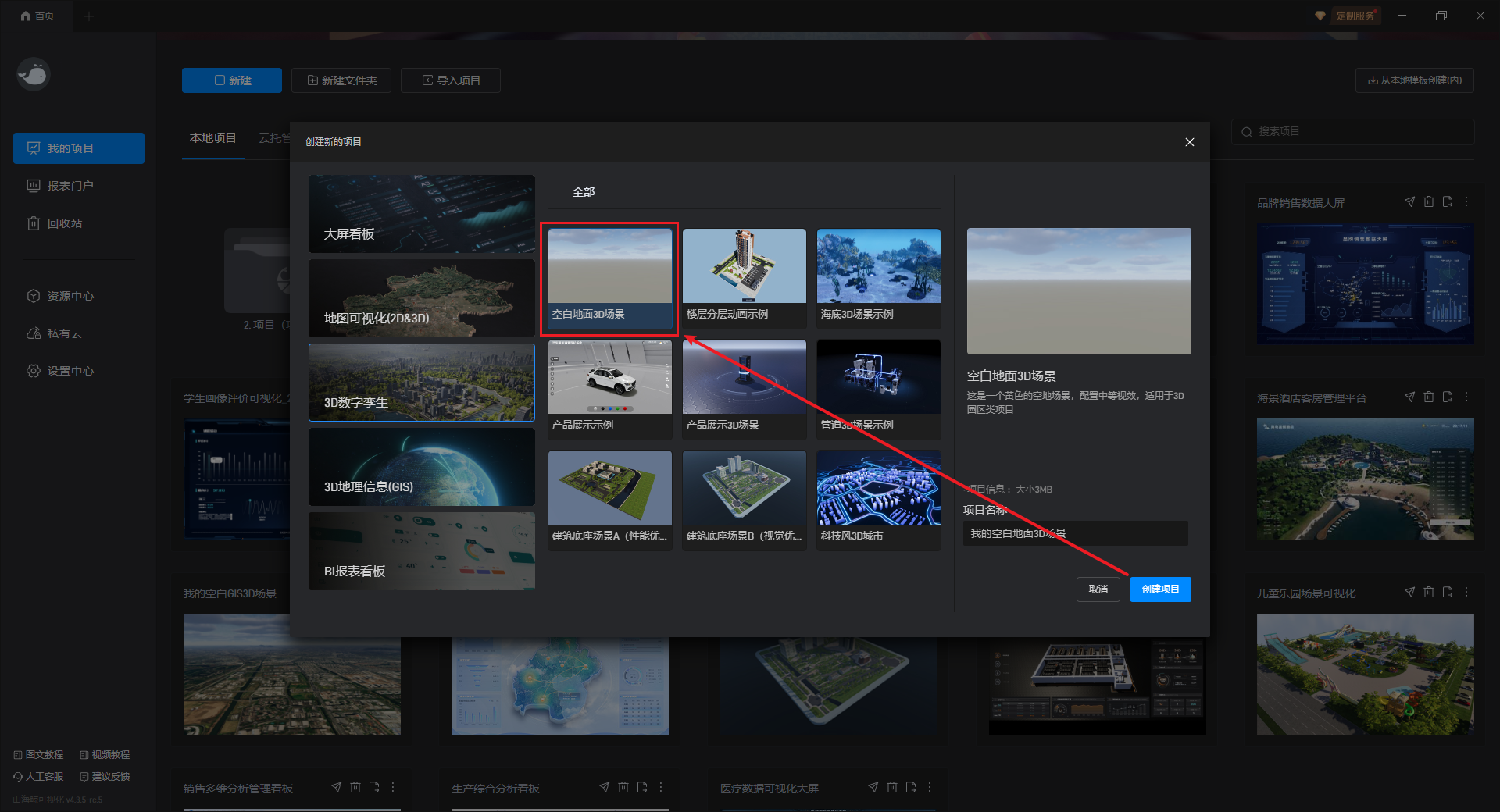Viewport: 1500px width, 812px height.
Task: Click 从本地模板创建(内) button
Action: coord(1415,80)
